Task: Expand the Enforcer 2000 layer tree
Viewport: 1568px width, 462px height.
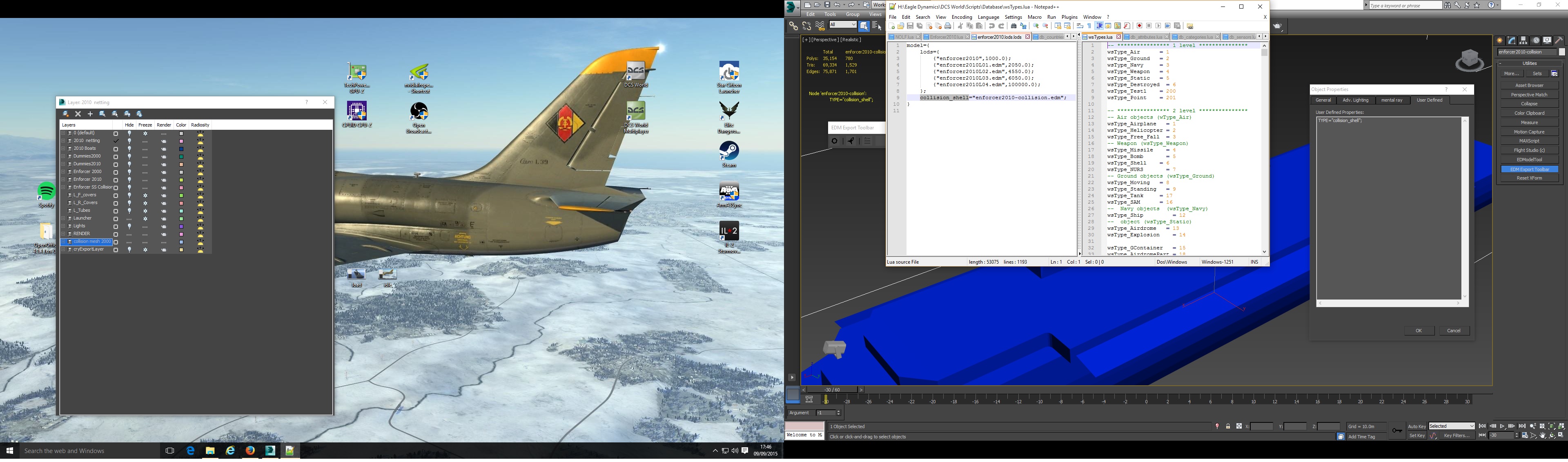Action: click(63, 172)
